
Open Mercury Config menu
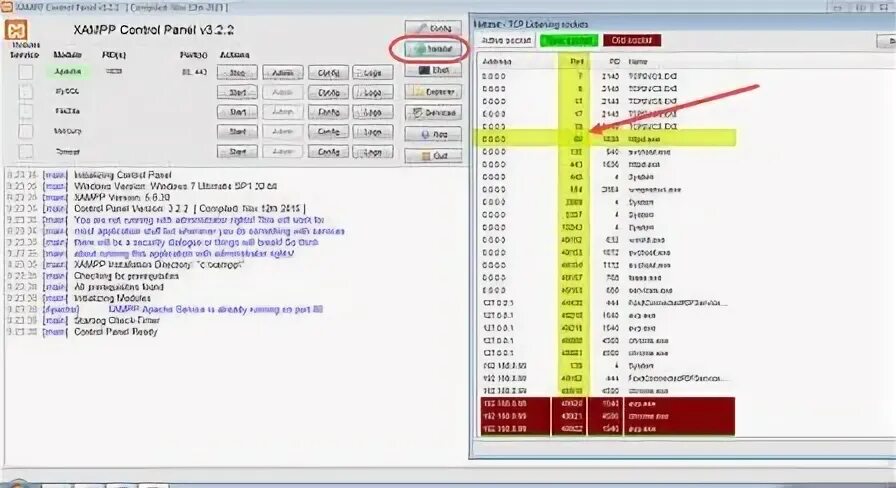[x=329, y=131]
